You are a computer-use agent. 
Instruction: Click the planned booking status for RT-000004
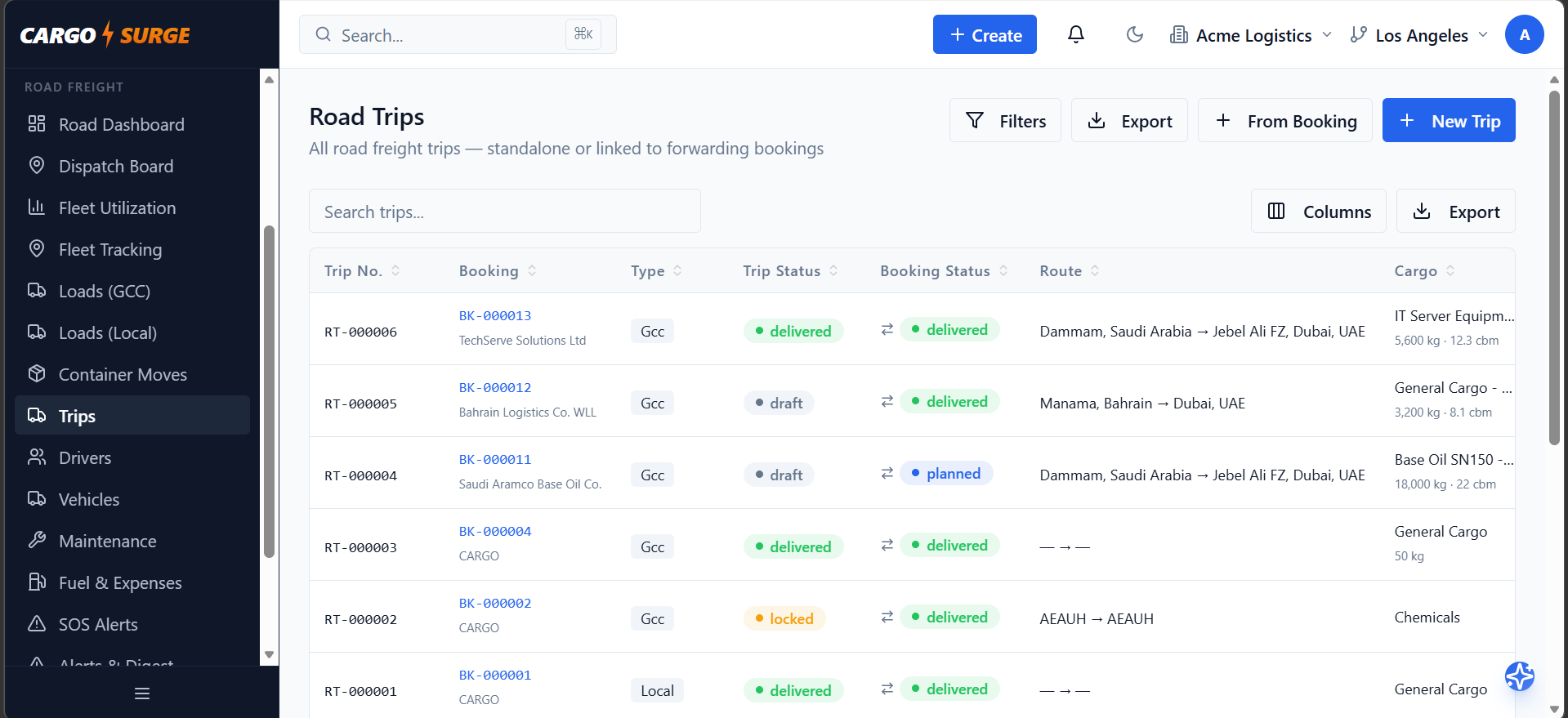click(946, 473)
